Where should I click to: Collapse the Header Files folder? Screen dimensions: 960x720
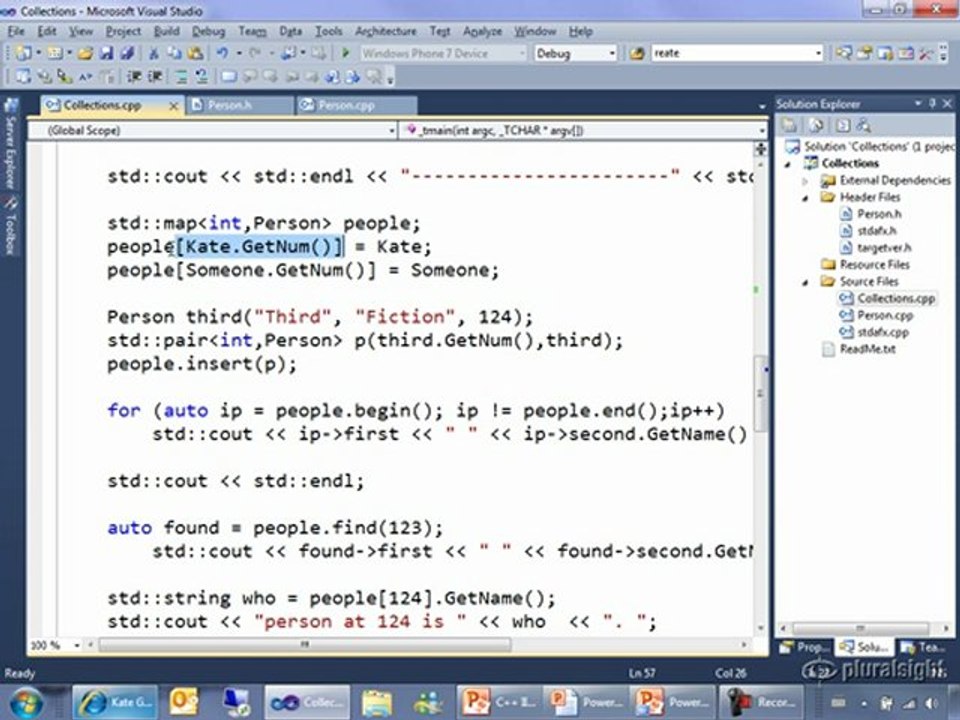point(806,198)
